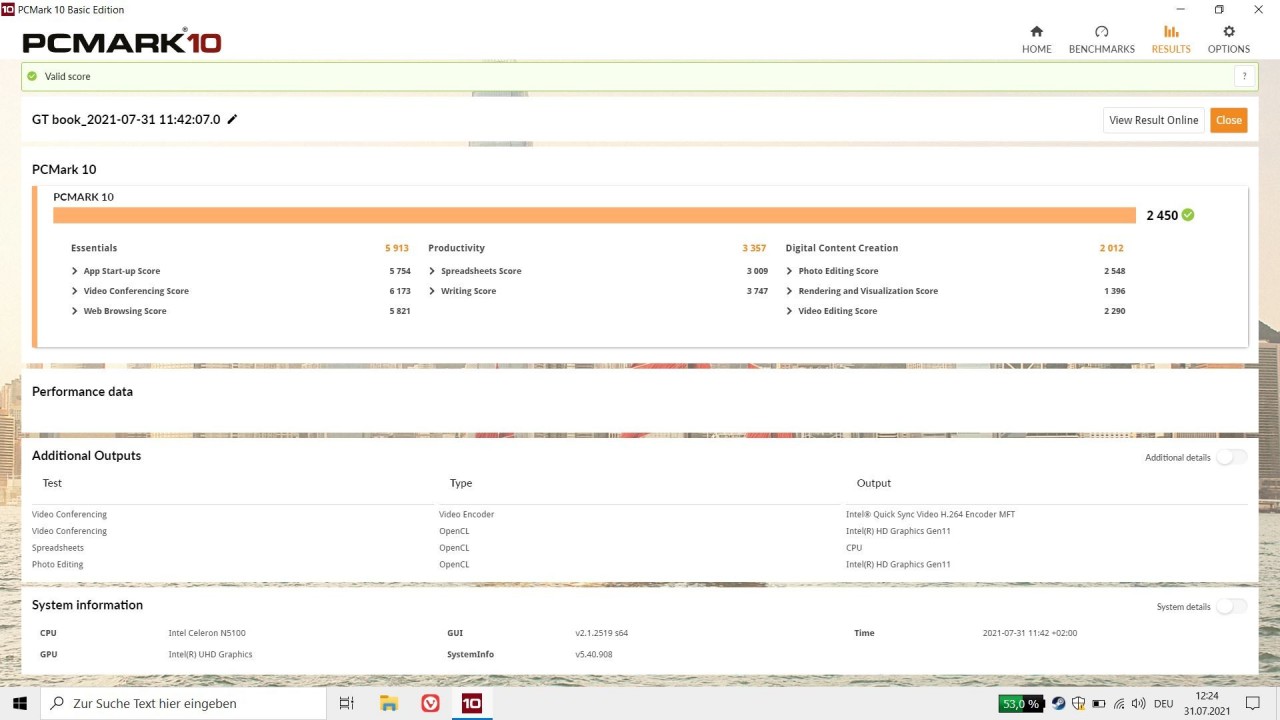Image resolution: width=1280 pixels, height=720 pixels.
Task: Click the PCMark 10 logo
Action: 121,42
